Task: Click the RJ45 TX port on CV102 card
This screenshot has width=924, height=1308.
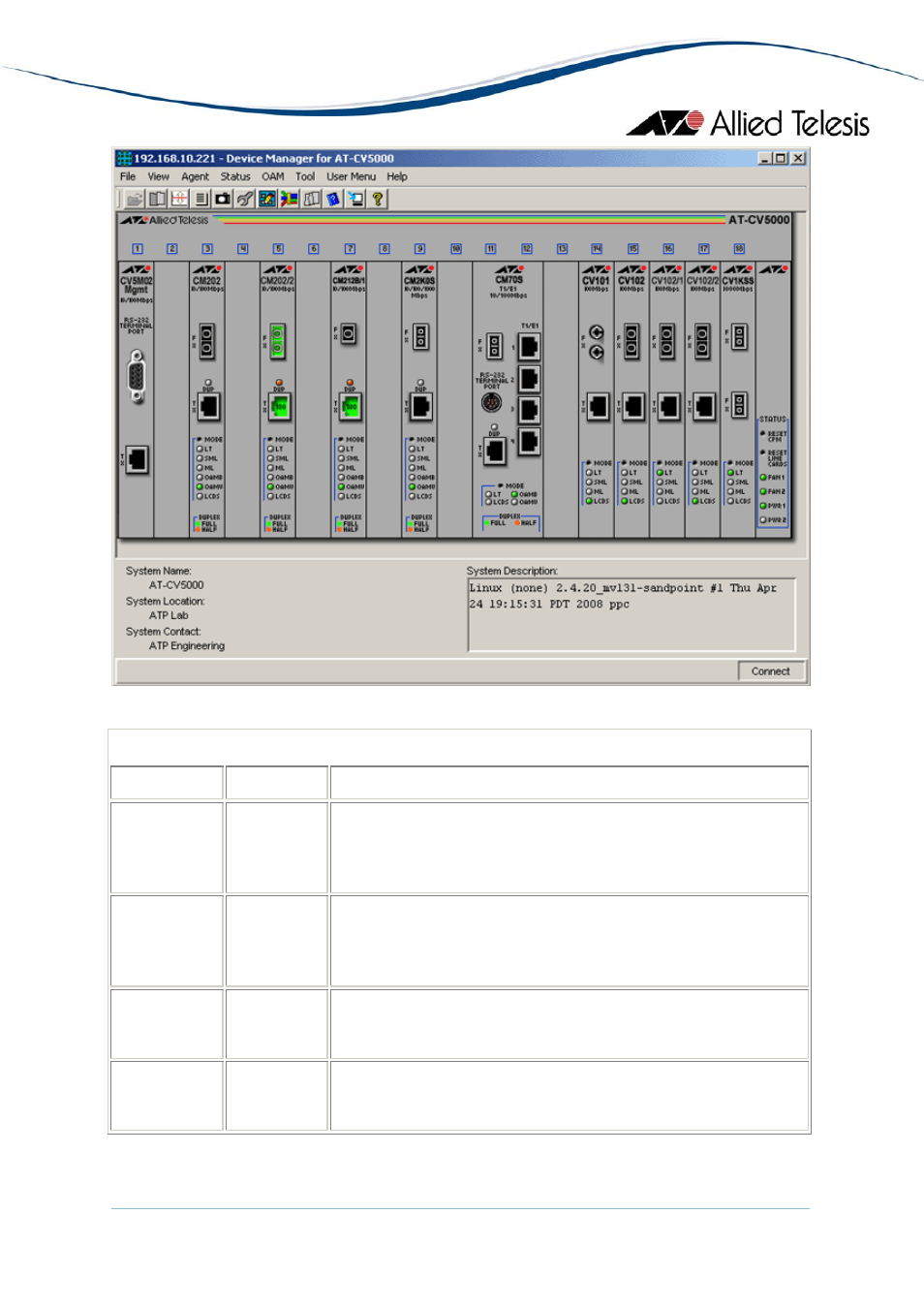Action: pos(633,407)
